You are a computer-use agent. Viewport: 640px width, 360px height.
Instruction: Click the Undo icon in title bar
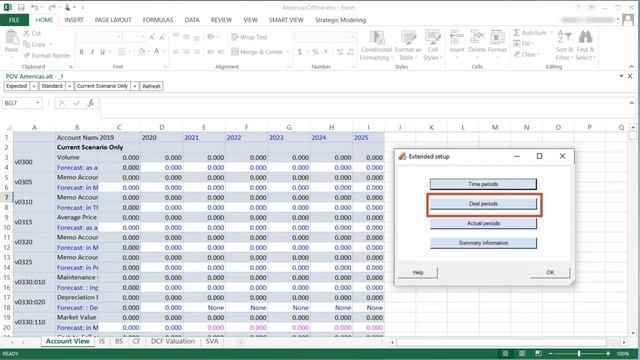35,7
